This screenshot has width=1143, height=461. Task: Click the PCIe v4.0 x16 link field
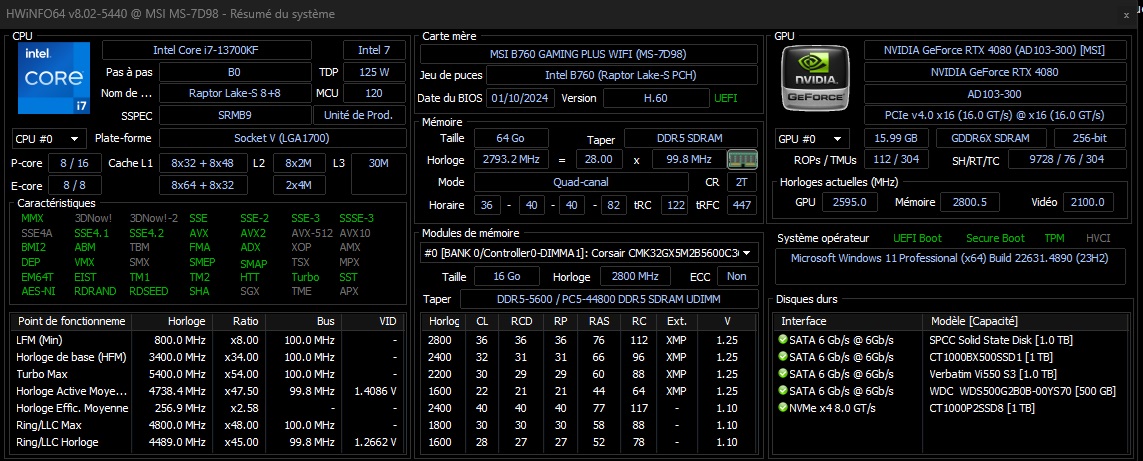(x=994, y=115)
